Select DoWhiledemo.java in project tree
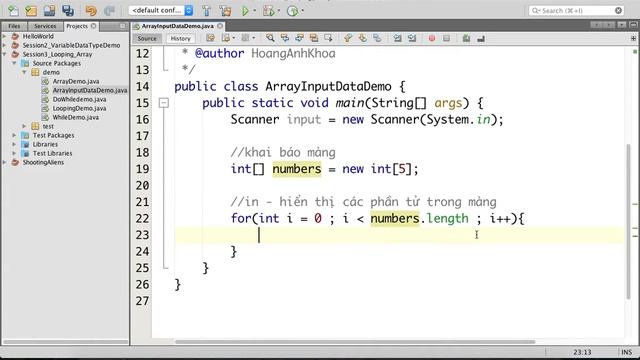 [x=79, y=99]
